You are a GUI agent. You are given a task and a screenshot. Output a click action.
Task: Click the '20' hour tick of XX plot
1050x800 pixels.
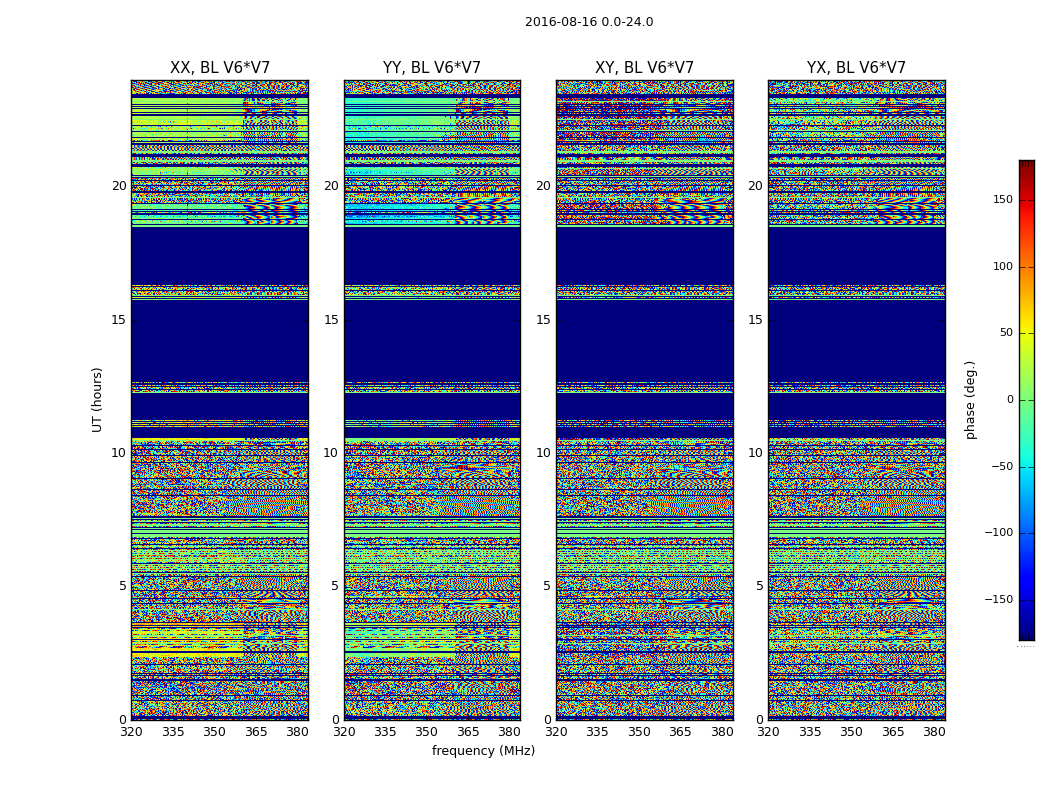[x=119, y=186]
